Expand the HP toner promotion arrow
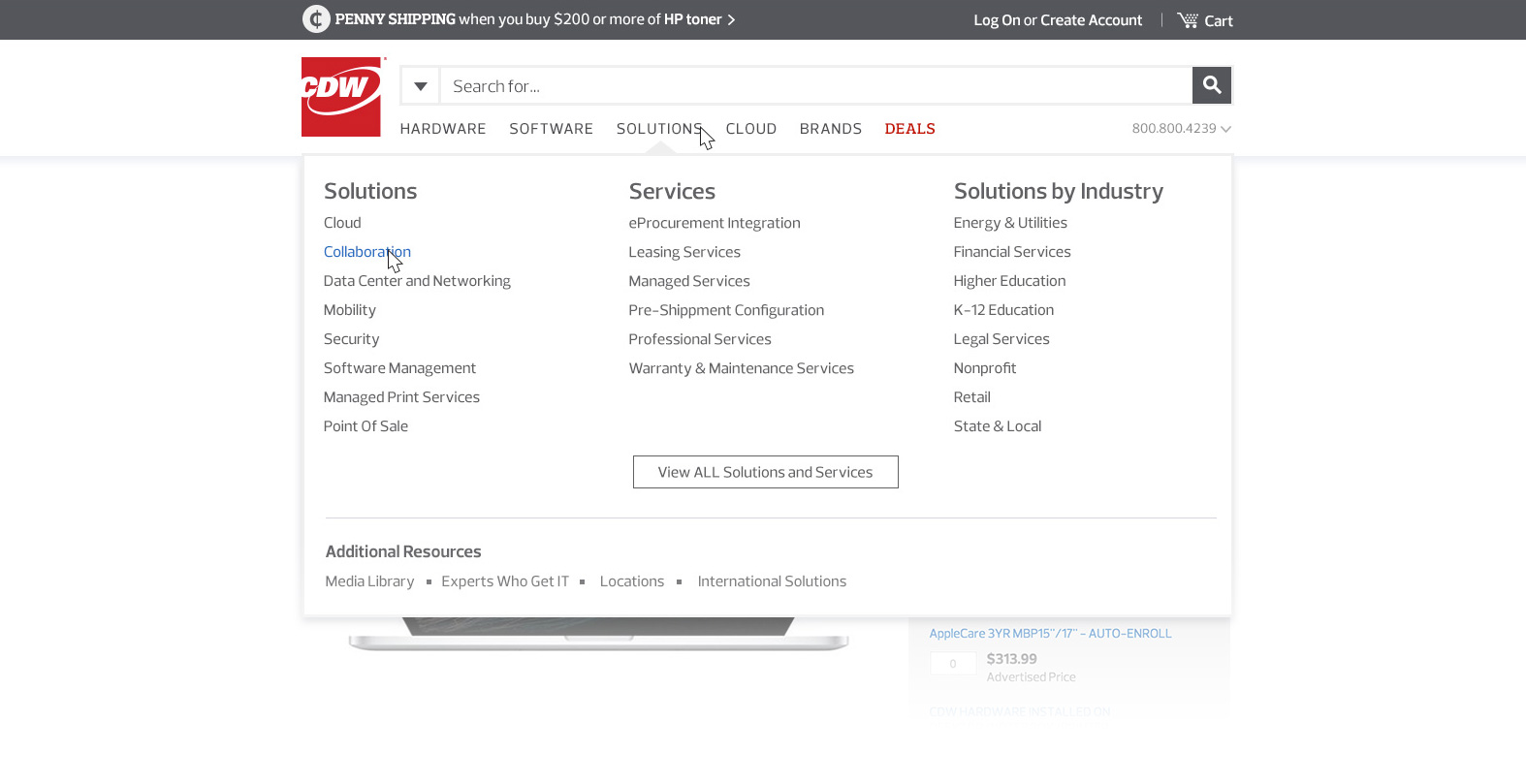This screenshot has height=784, width=1526. click(731, 19)
